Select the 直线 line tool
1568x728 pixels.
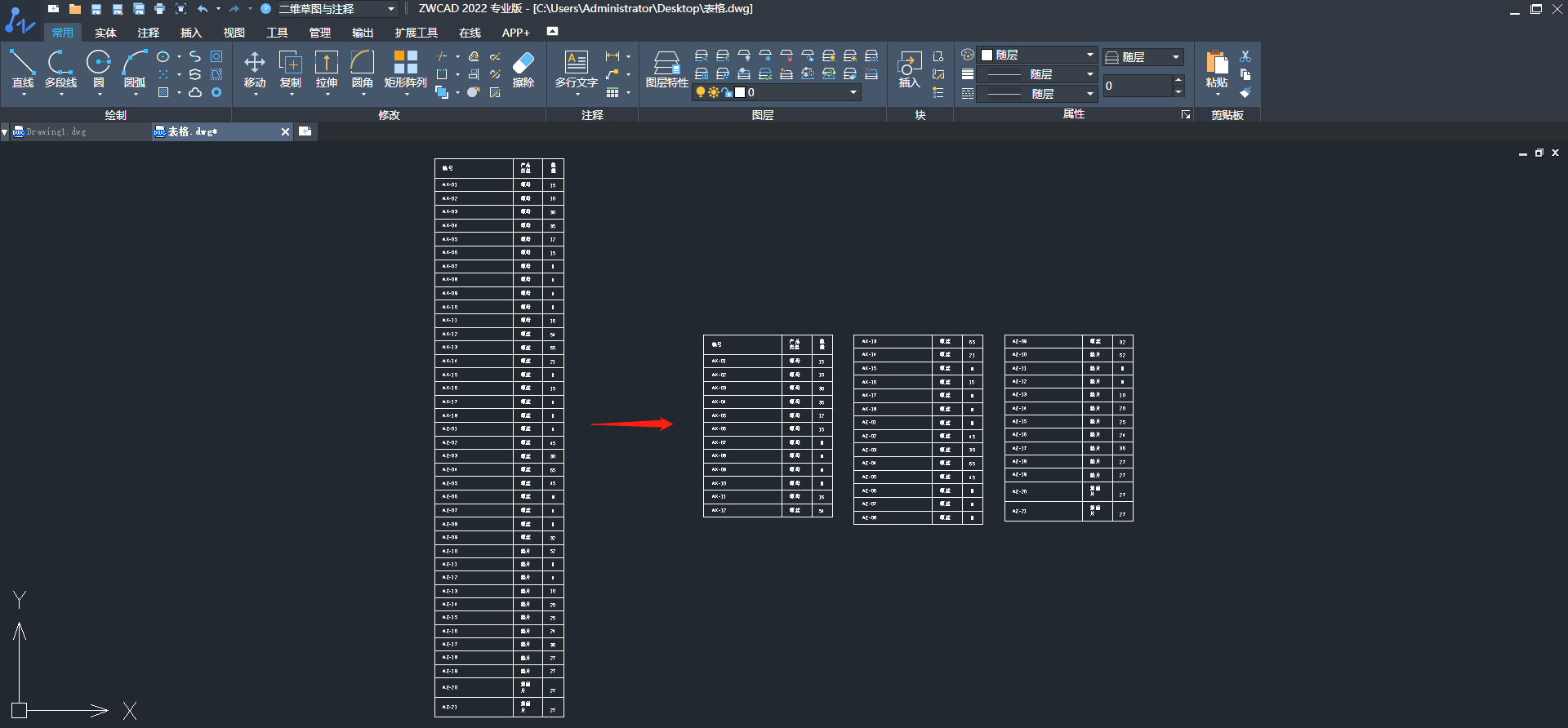click(22, 69)
